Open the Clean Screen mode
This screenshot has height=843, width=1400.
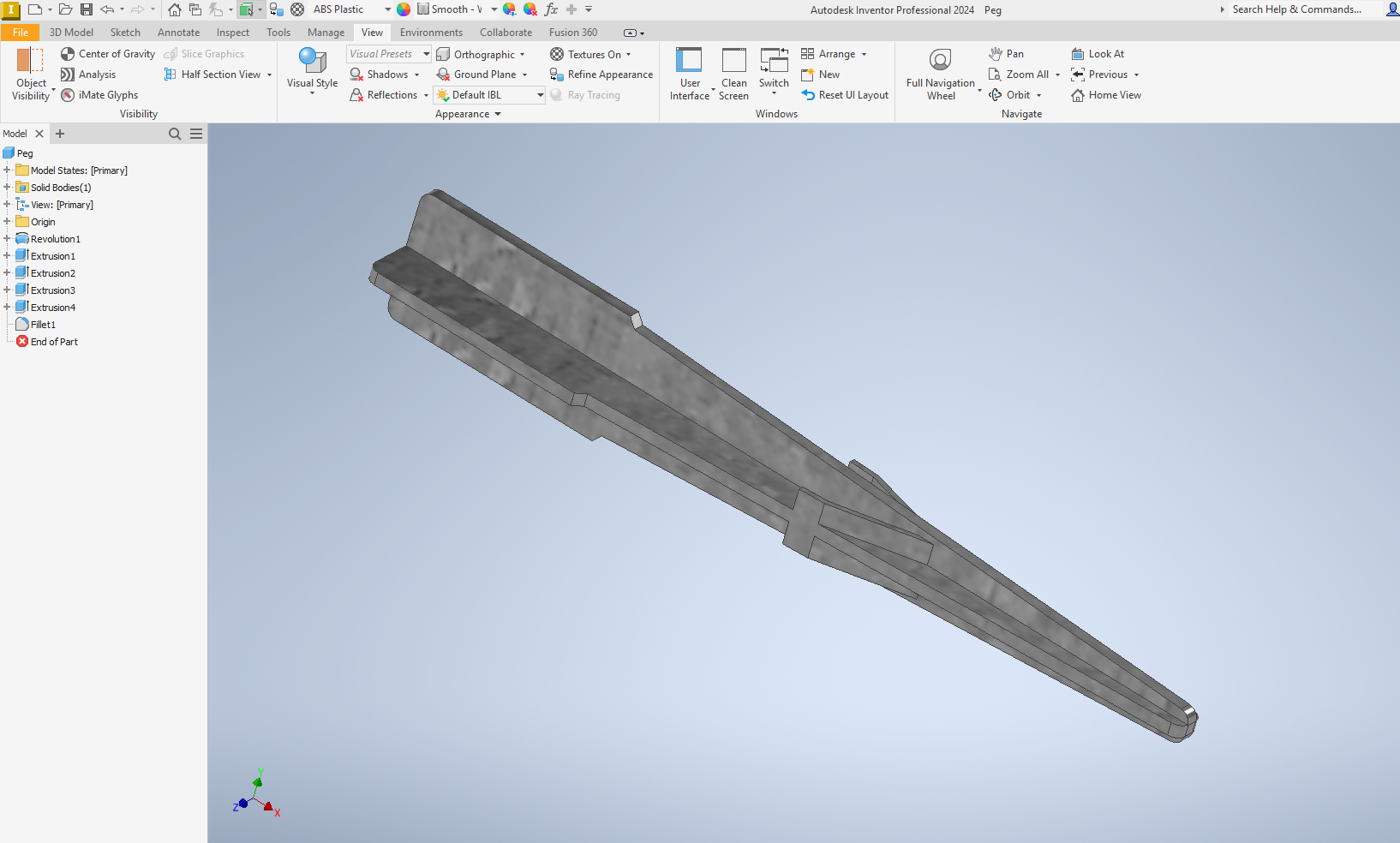coord(733,73)
